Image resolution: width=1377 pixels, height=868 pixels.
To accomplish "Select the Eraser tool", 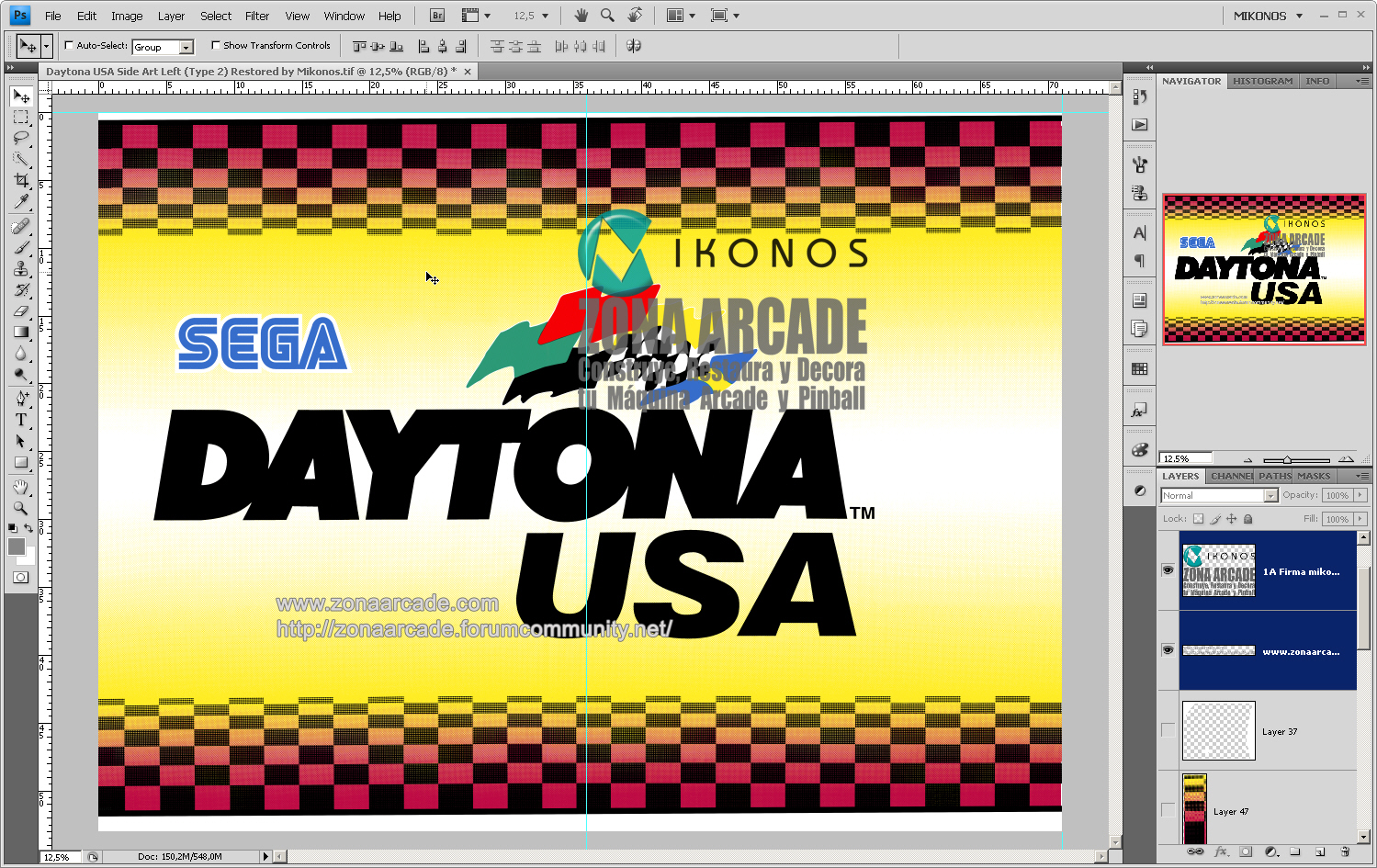I will click(21, 311).
